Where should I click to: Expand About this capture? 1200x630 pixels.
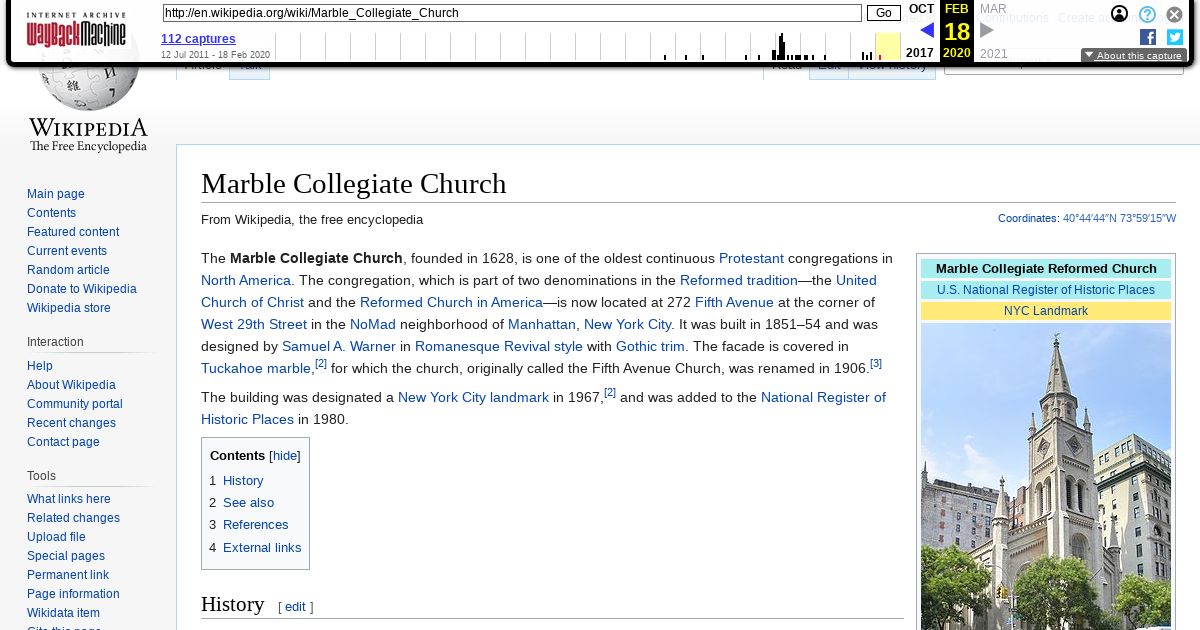point(1134,56)
